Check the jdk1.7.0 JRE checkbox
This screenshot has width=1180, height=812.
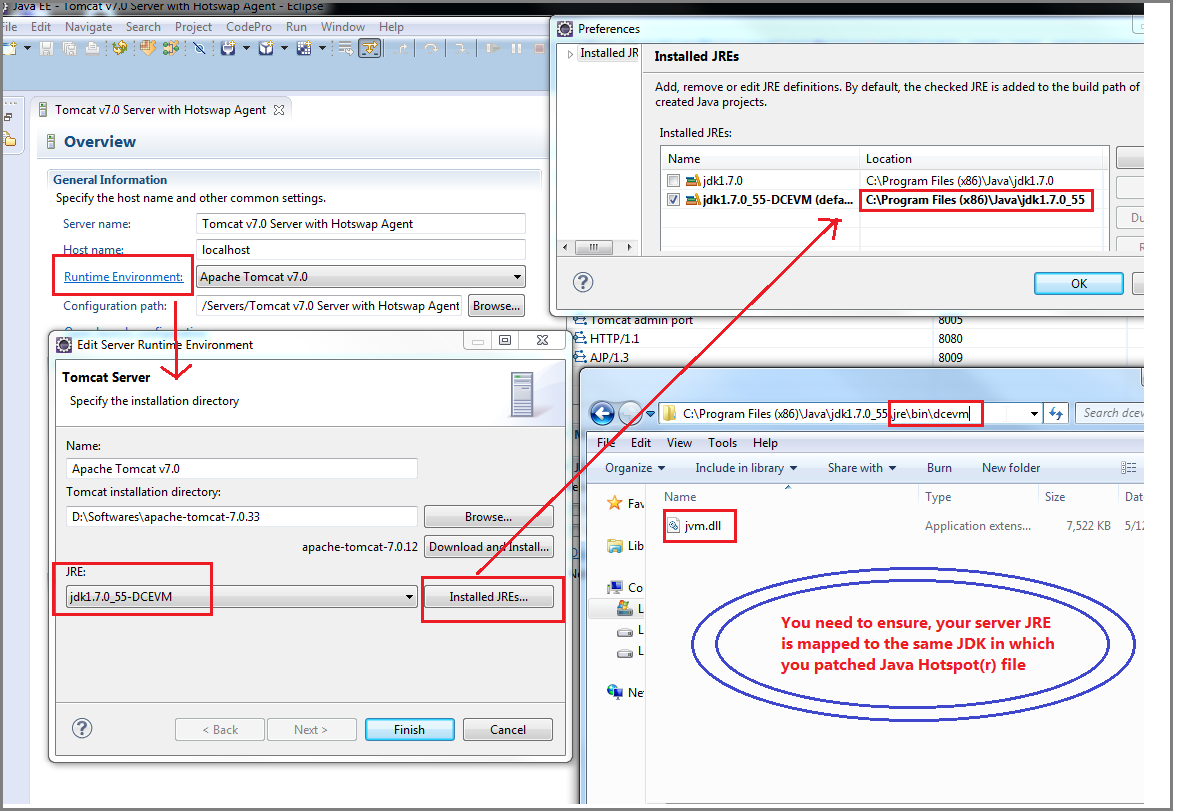click(674, 181)
